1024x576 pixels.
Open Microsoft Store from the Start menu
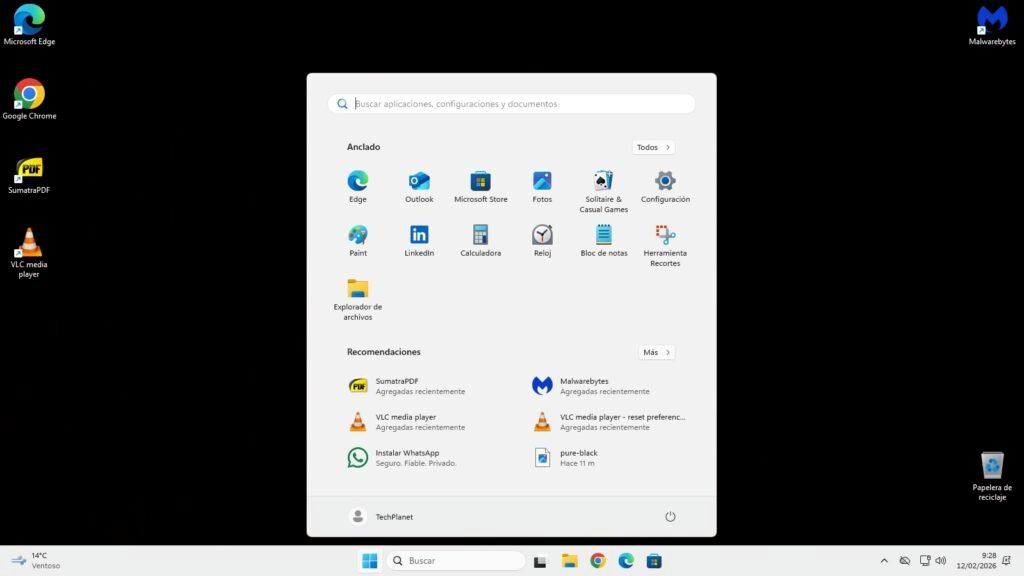[x=480, y=183]
